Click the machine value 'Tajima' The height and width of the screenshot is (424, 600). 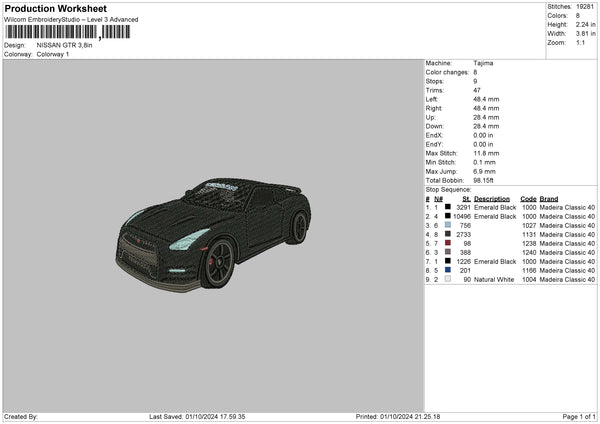coord(483,63)
